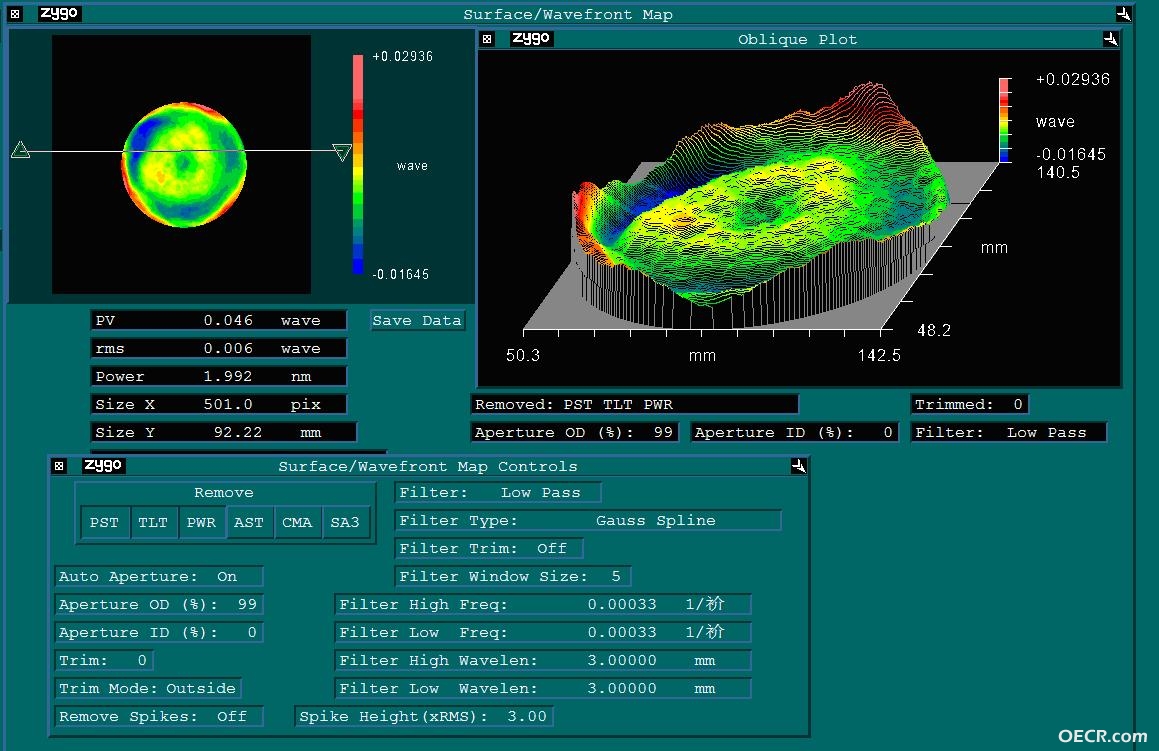Click the Aperture OD (%) field in controls

click(159, 604)
